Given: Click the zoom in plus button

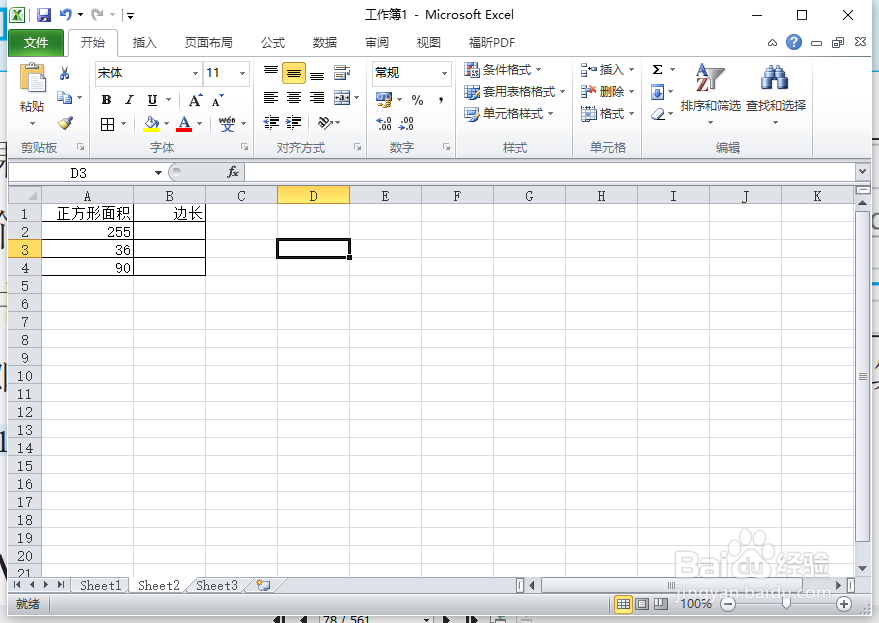Looking at the screenshot, I should pyautogui.click(x=844, y=604).
